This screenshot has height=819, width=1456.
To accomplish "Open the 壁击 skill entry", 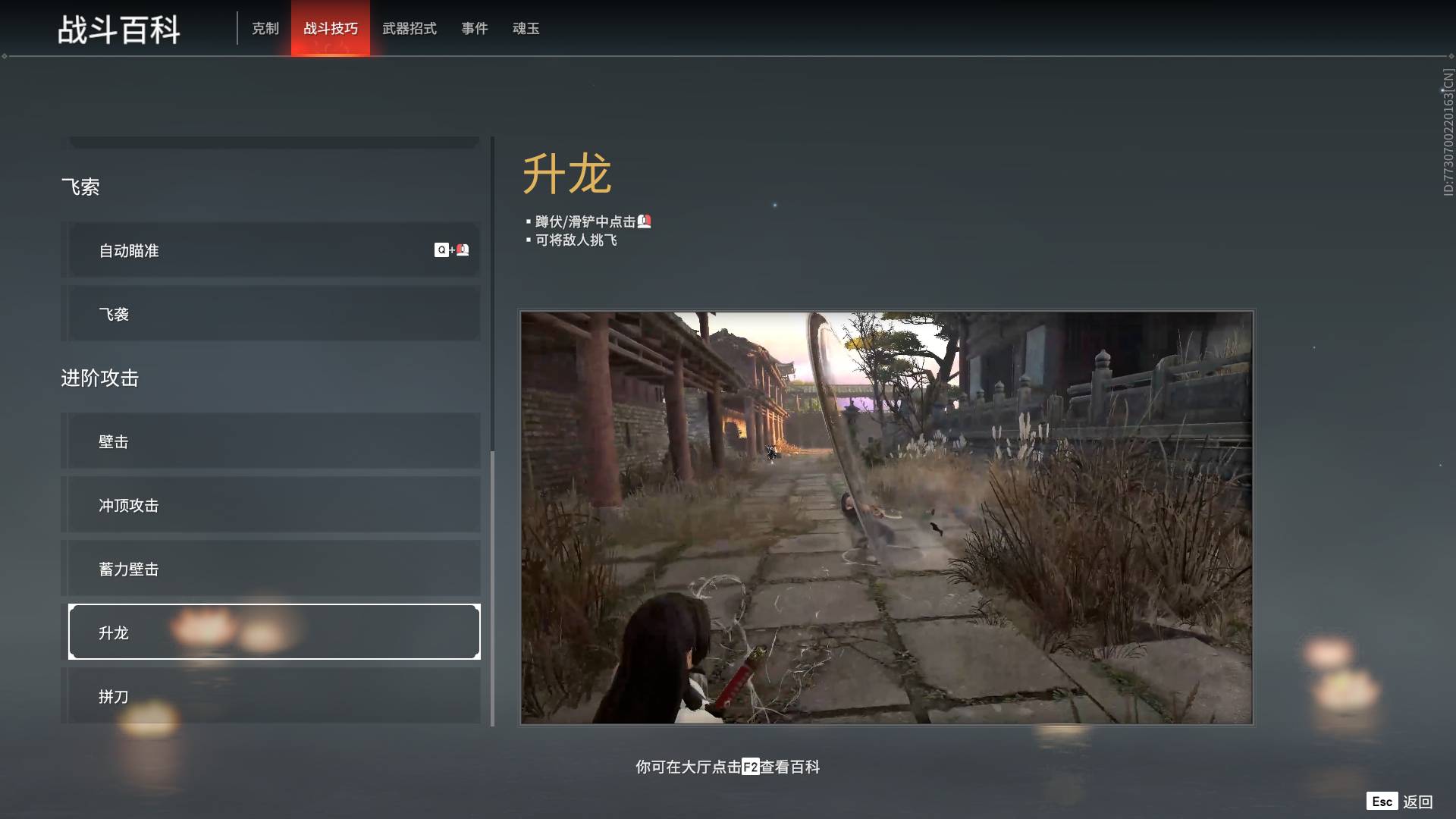I will point(273,441).
